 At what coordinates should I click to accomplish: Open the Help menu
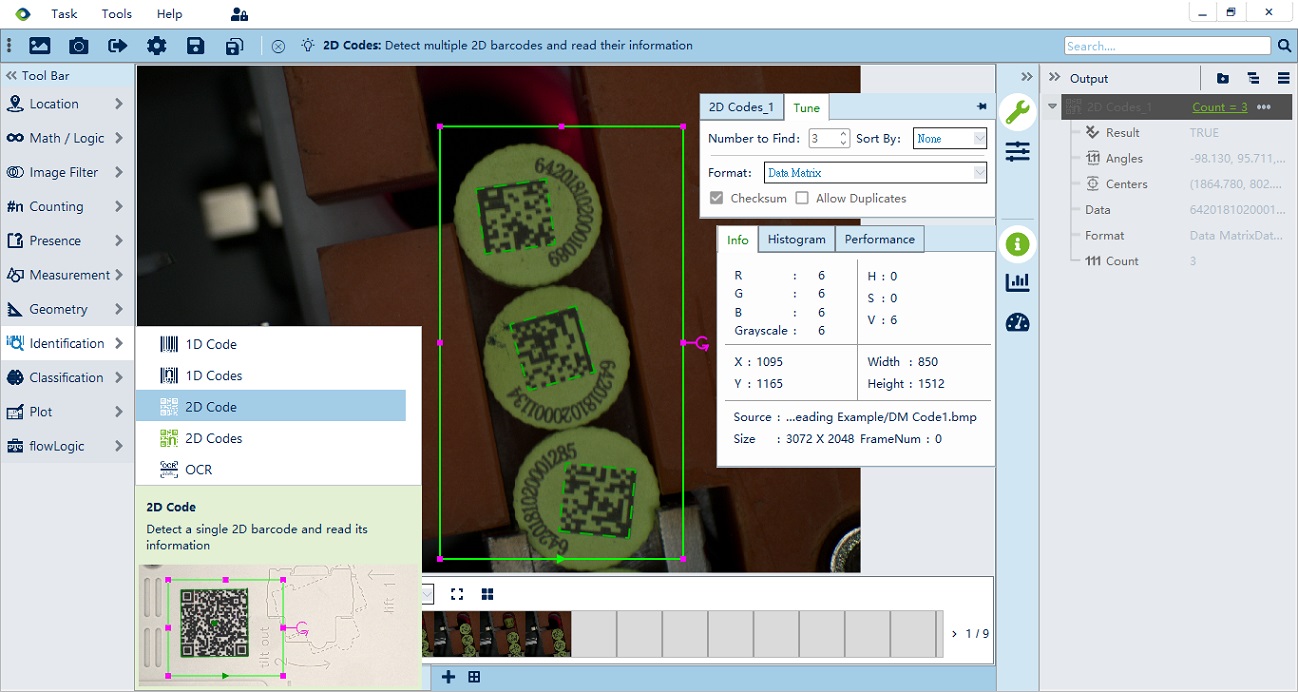170,14
